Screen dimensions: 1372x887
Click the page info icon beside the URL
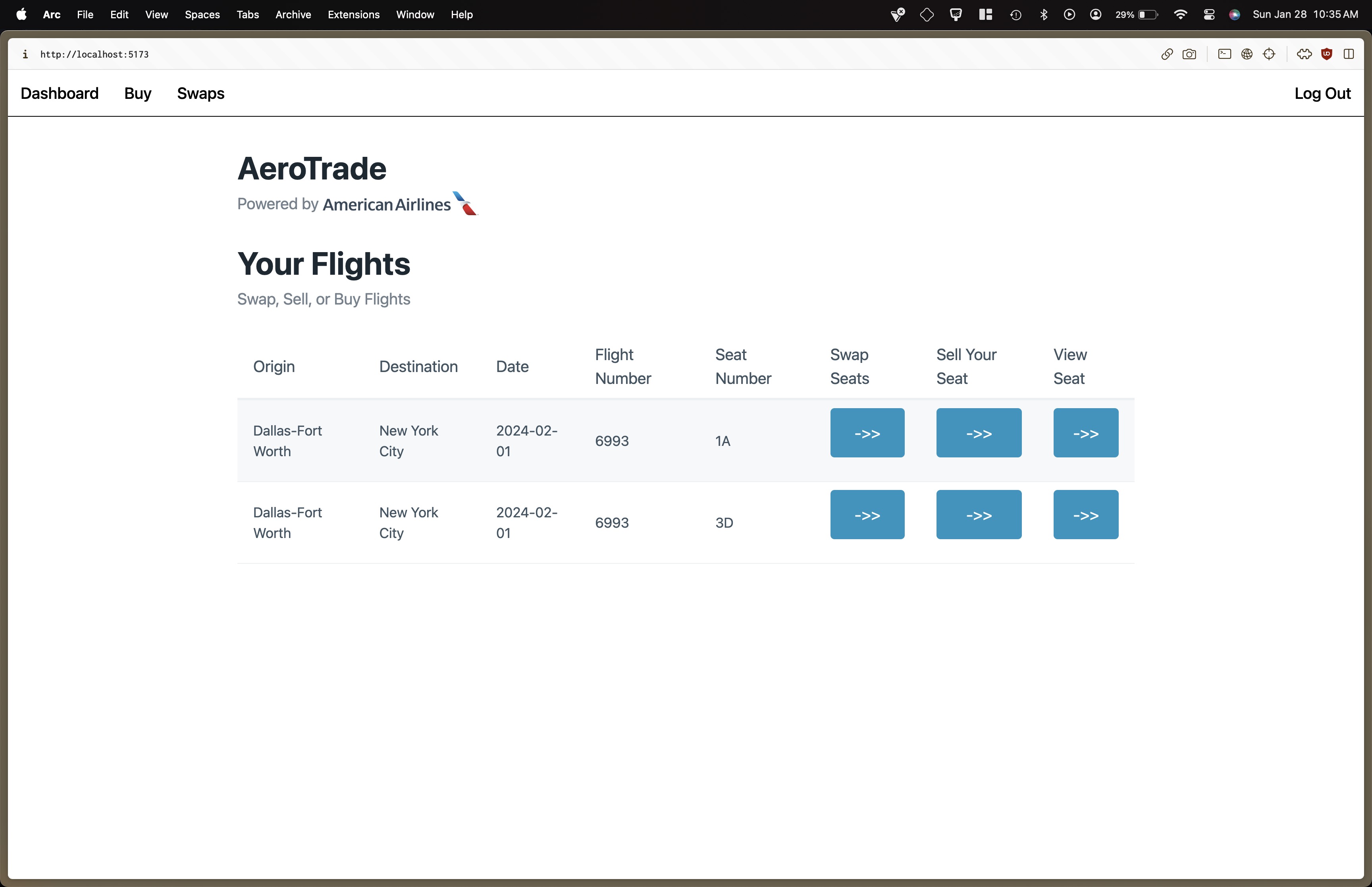[x=25, y=54]
